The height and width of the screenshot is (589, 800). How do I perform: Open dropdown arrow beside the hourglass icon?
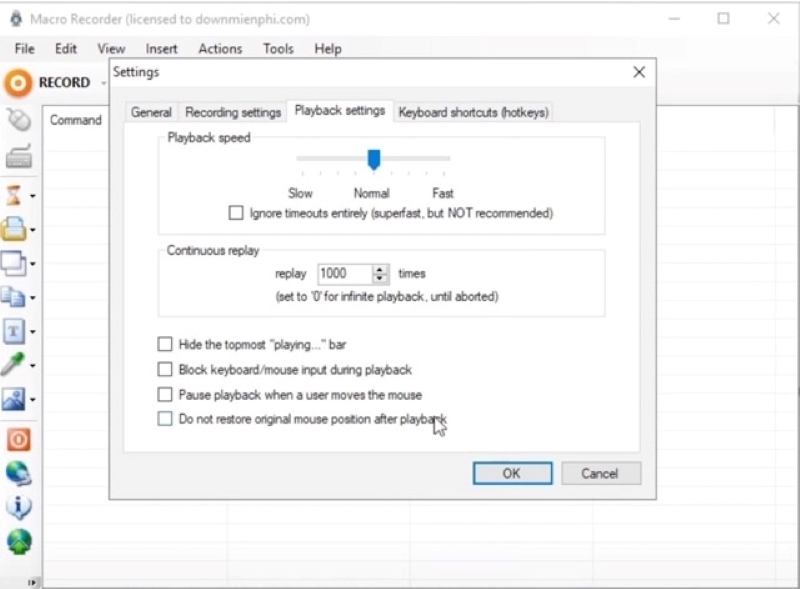(x=33, y=196)
